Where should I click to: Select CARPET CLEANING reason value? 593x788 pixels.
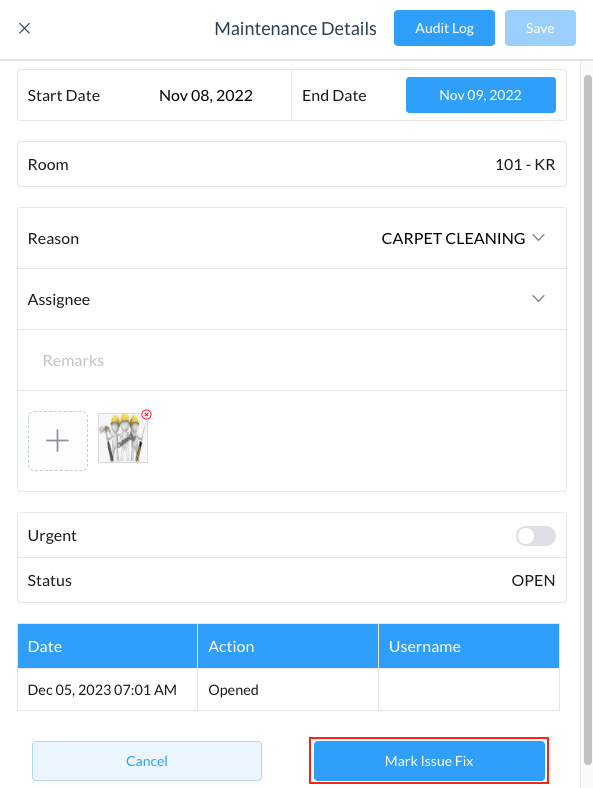tap(453, 238)
